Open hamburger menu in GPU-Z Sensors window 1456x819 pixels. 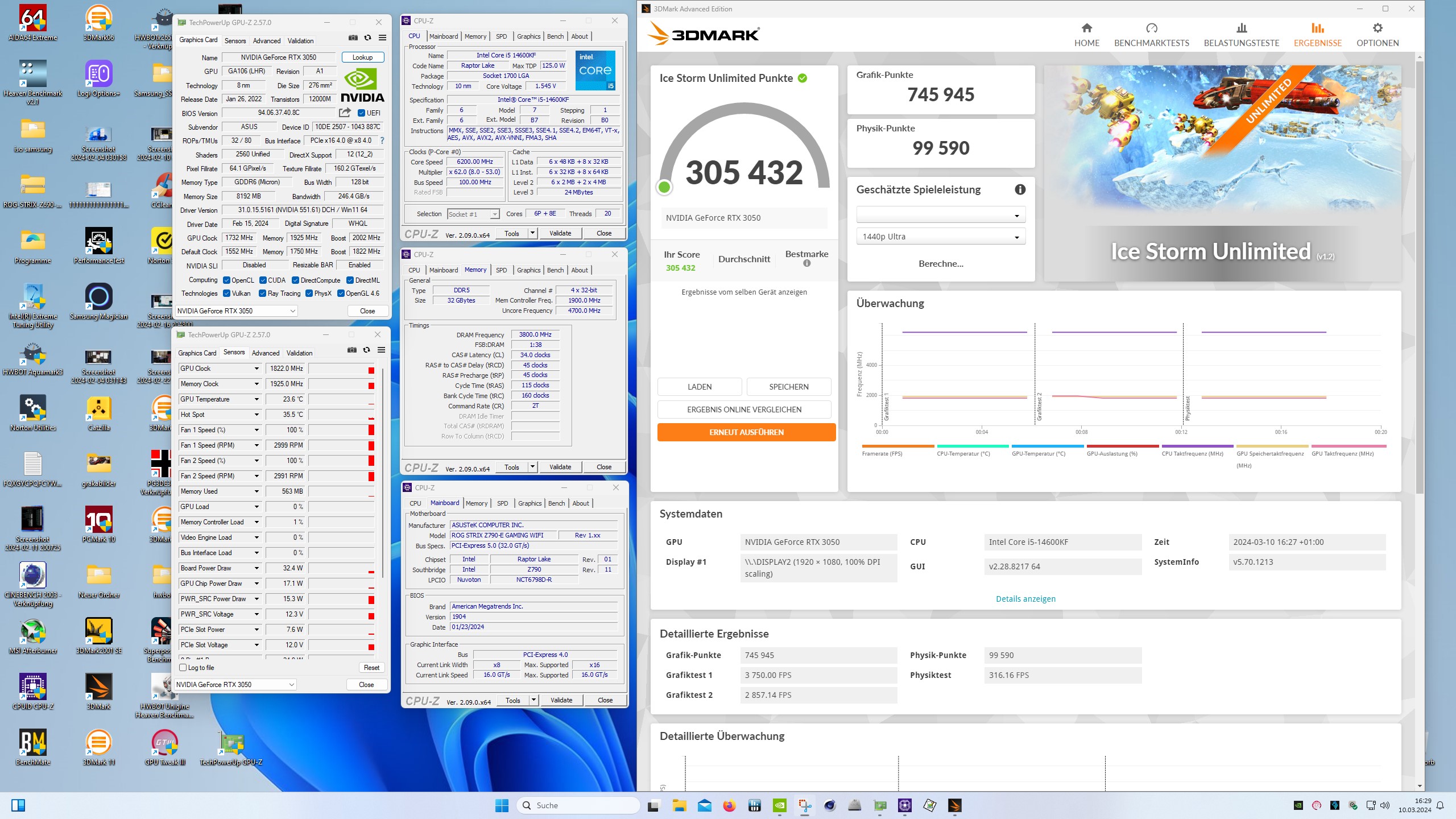point(381,350)
